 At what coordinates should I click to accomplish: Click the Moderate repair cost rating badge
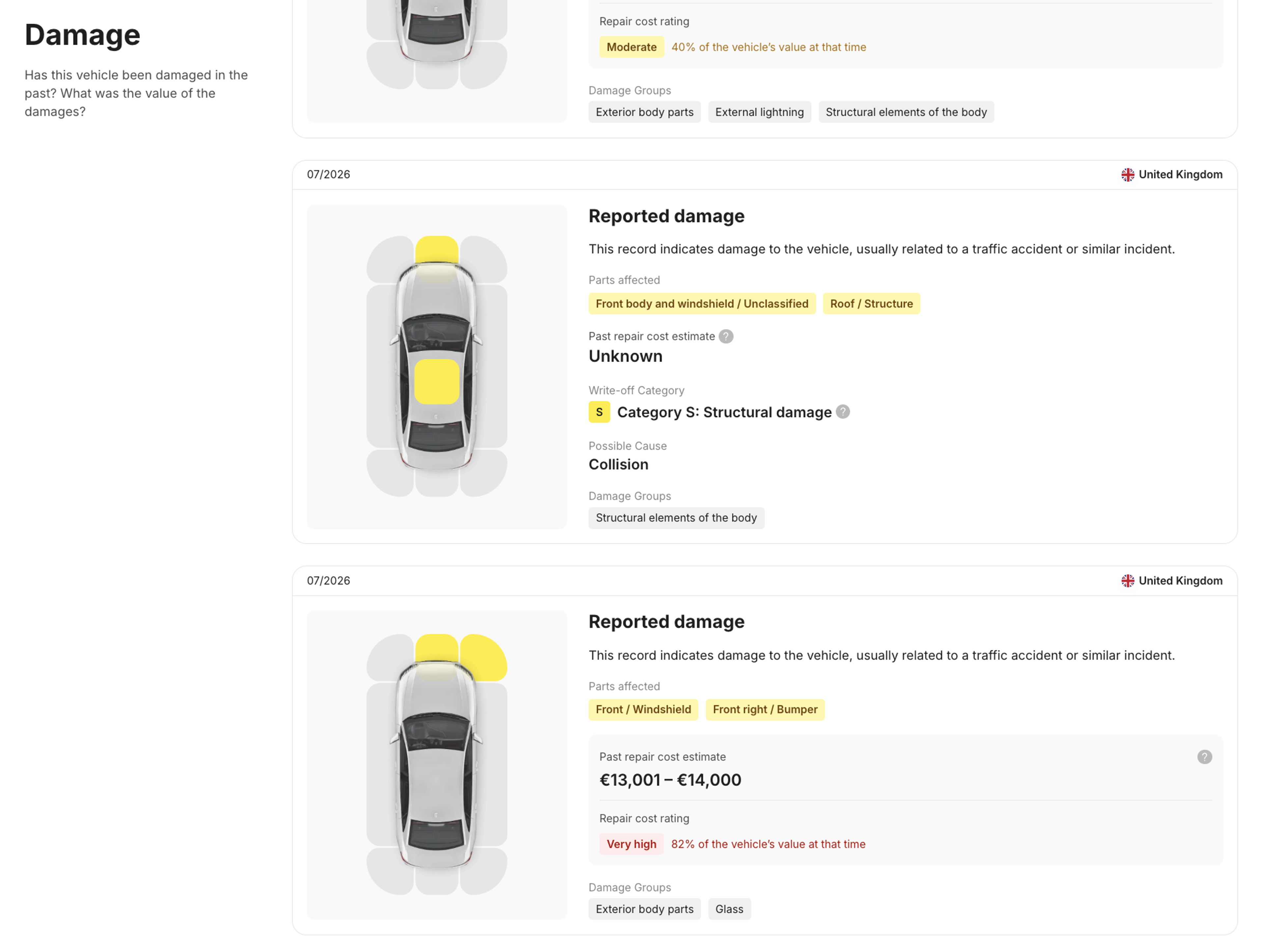coord(632,47)
